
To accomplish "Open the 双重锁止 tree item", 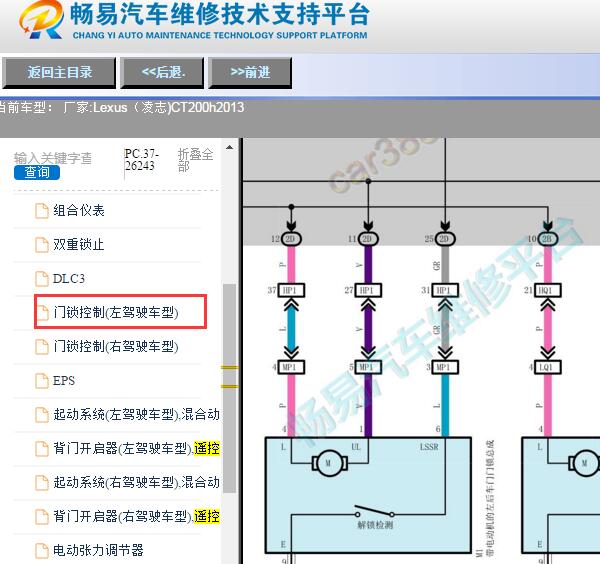I will pyautogui.click(x=79, y=245).
